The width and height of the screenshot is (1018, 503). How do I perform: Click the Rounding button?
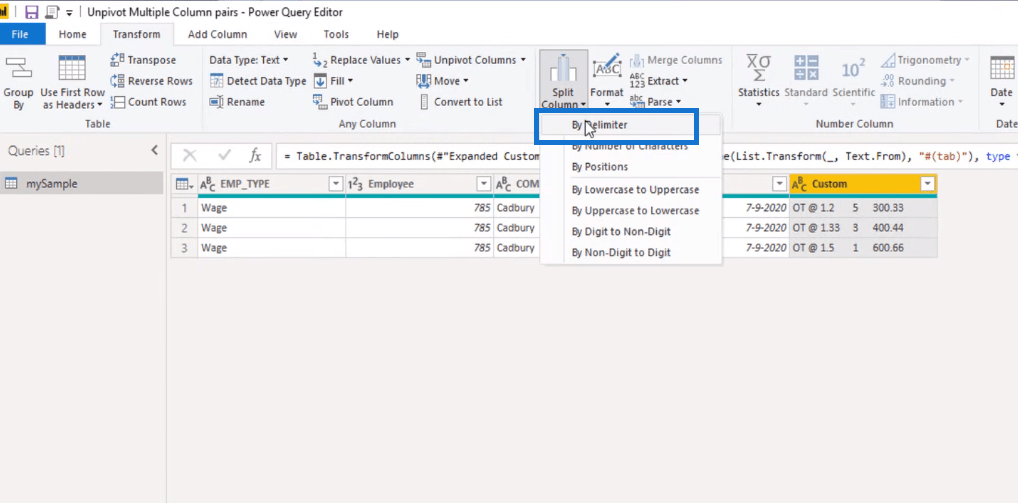click(x=917, y=81)
